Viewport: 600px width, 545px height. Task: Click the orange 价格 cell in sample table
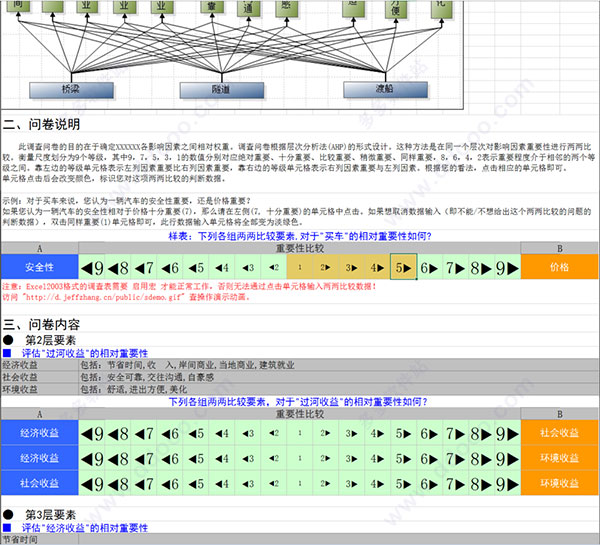[x=559, y=267]
